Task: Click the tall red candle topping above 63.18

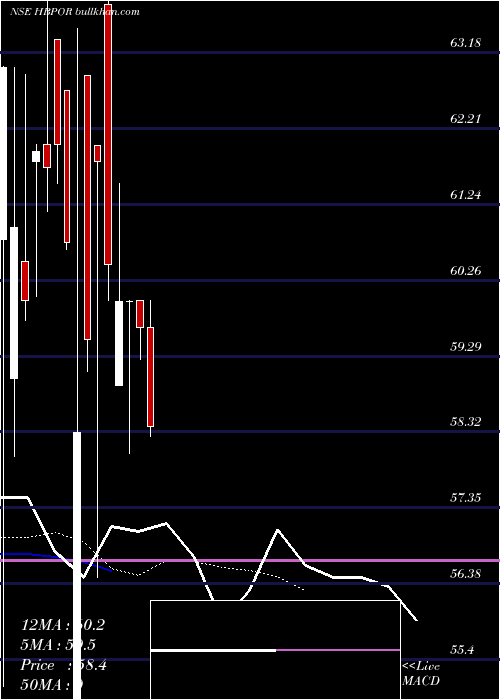Action: coord(108,134)
